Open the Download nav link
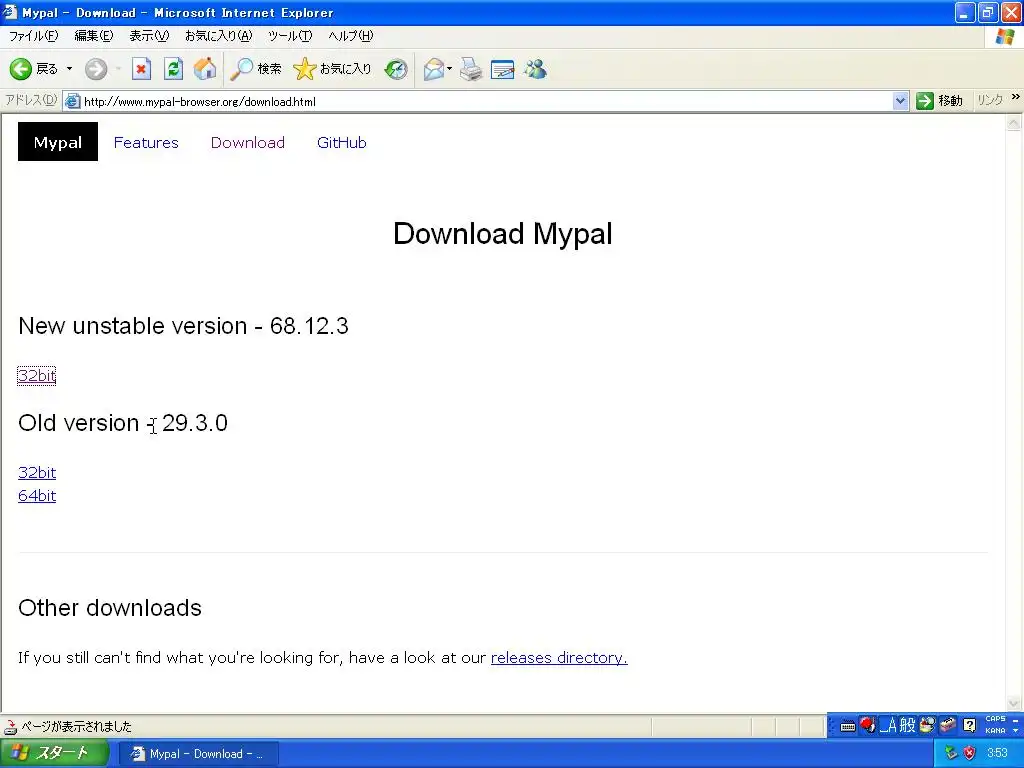This screenshot has width=1024, height=768. (248, 142)
